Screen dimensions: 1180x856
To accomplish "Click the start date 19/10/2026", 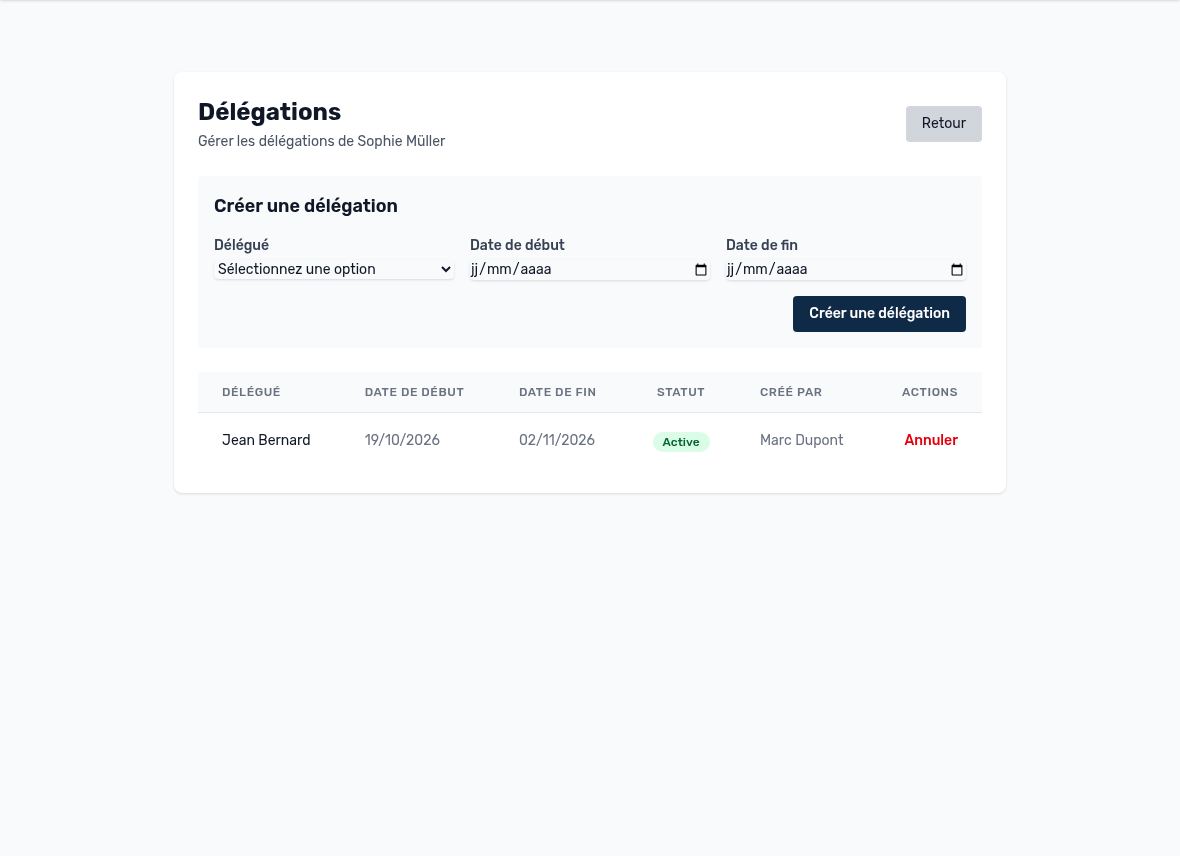I will point(402,440).
